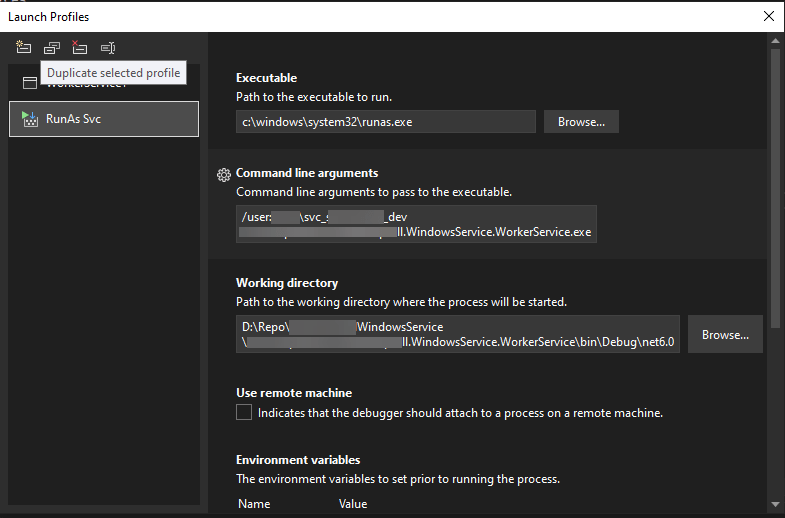Edit the Working directory path field
The height and width of the screenshot is (518, 785).
tap(458, 334)
